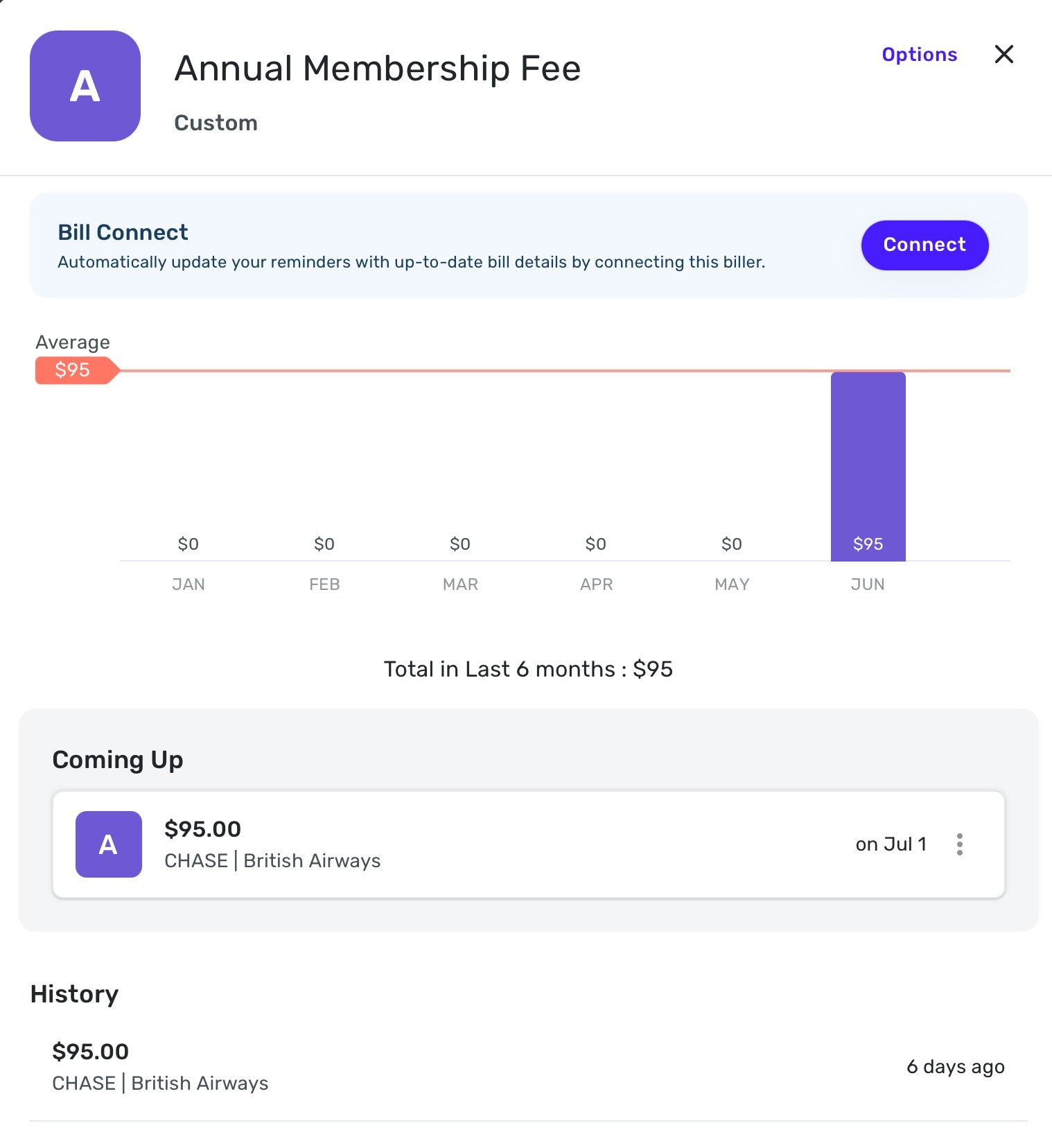Click the '6 days ago' history timestamp
1052x1148 pixels.
pyautogui.click(x=956, y=1067)
